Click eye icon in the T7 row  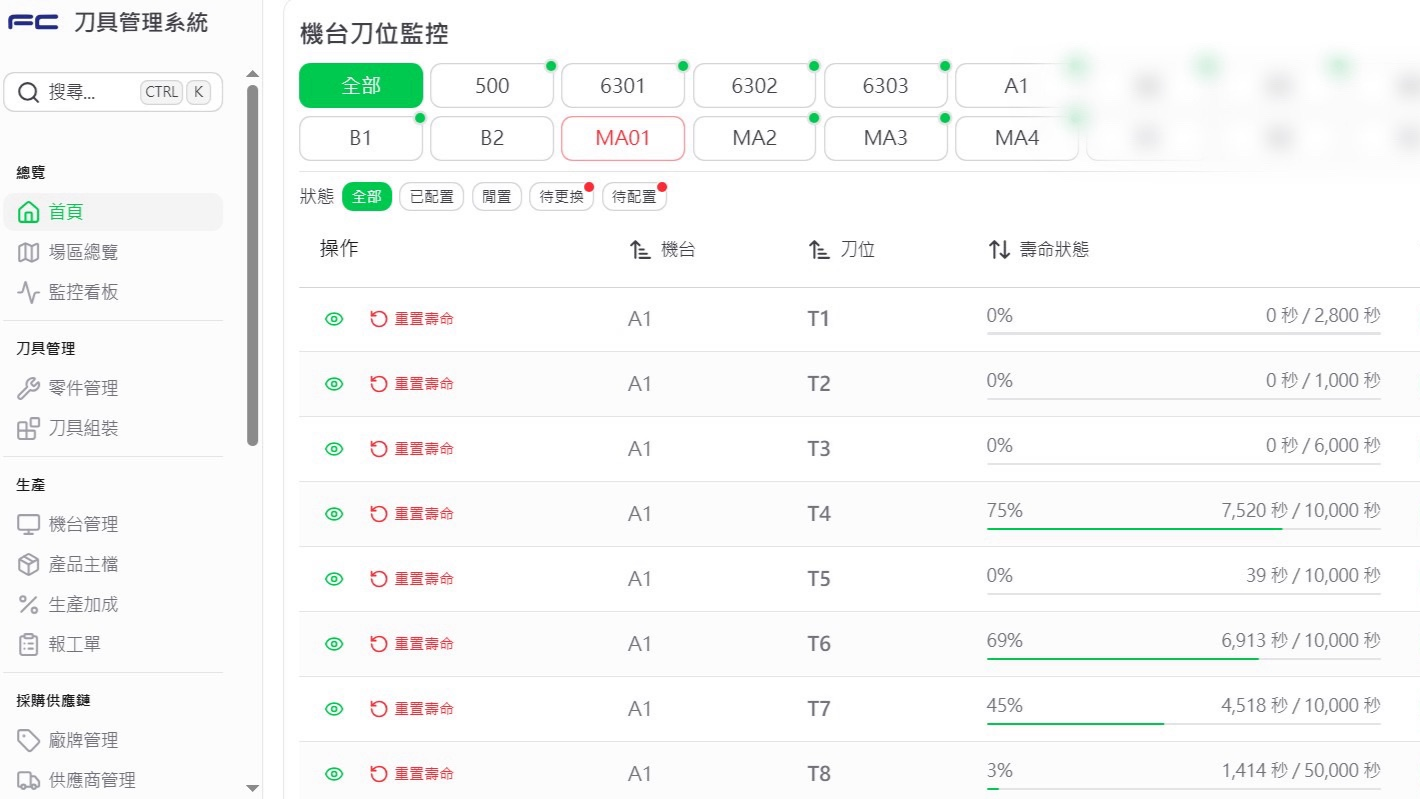[334, 709]
